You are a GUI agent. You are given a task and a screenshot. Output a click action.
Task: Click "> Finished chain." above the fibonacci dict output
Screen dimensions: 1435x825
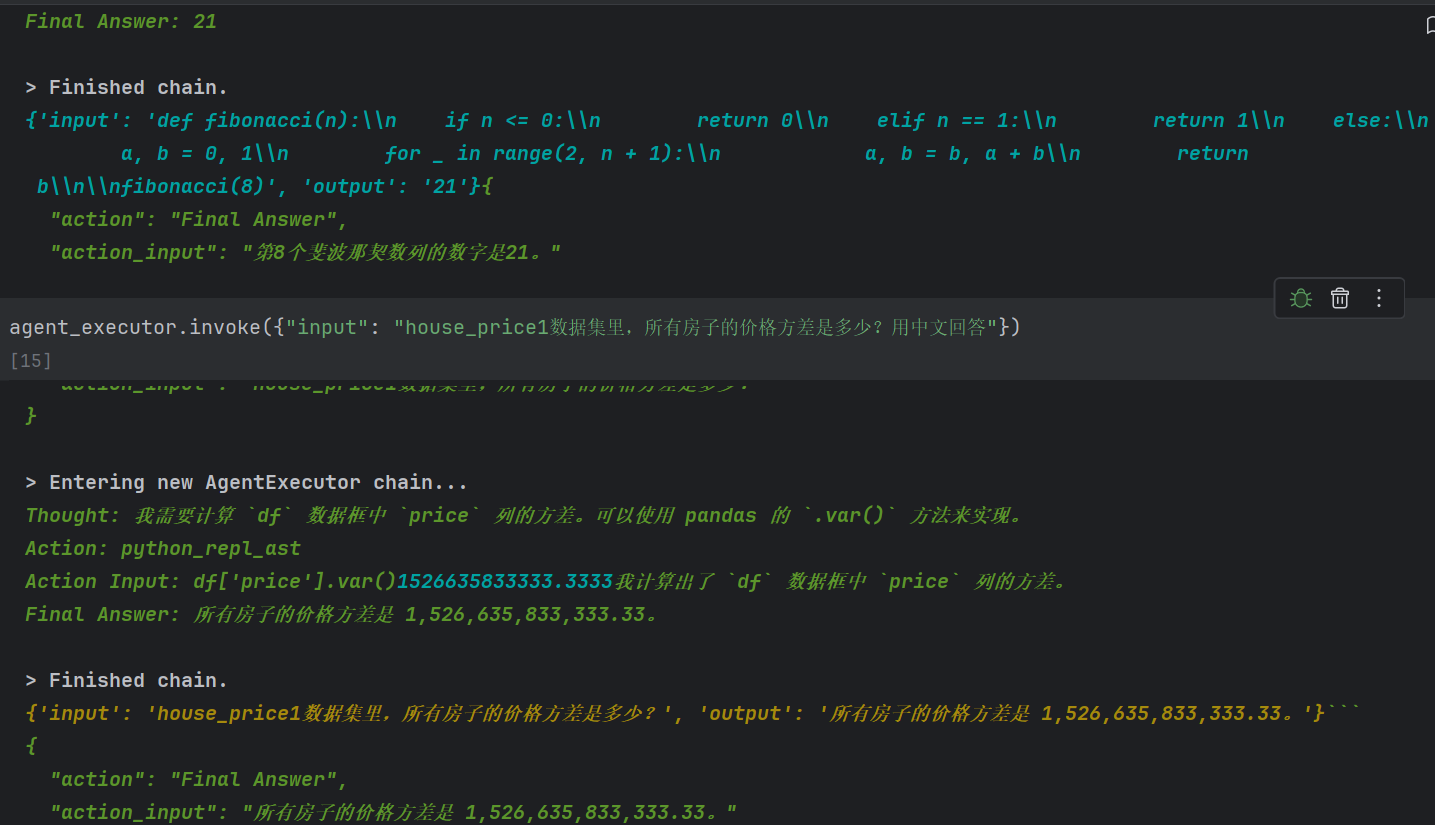[126, 87]
